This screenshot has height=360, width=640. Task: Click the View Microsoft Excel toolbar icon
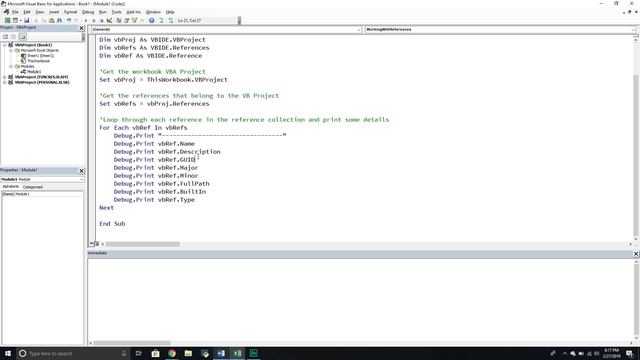[7, 20]
